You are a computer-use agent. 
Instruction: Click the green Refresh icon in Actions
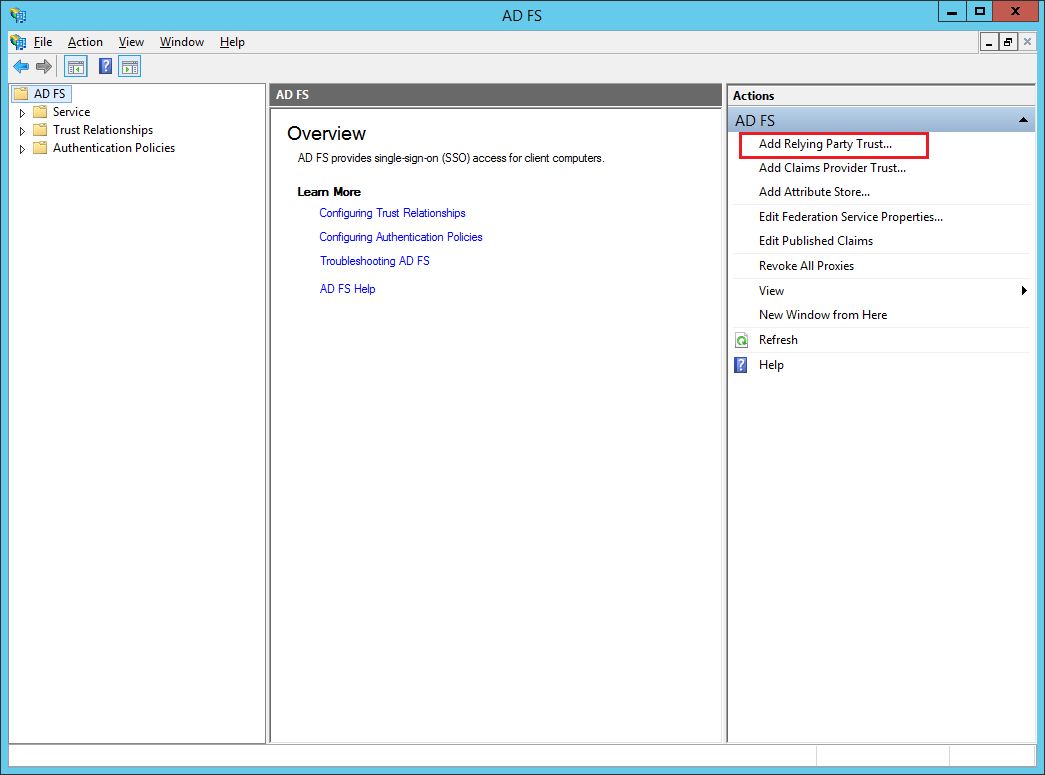tap(741, 340)
